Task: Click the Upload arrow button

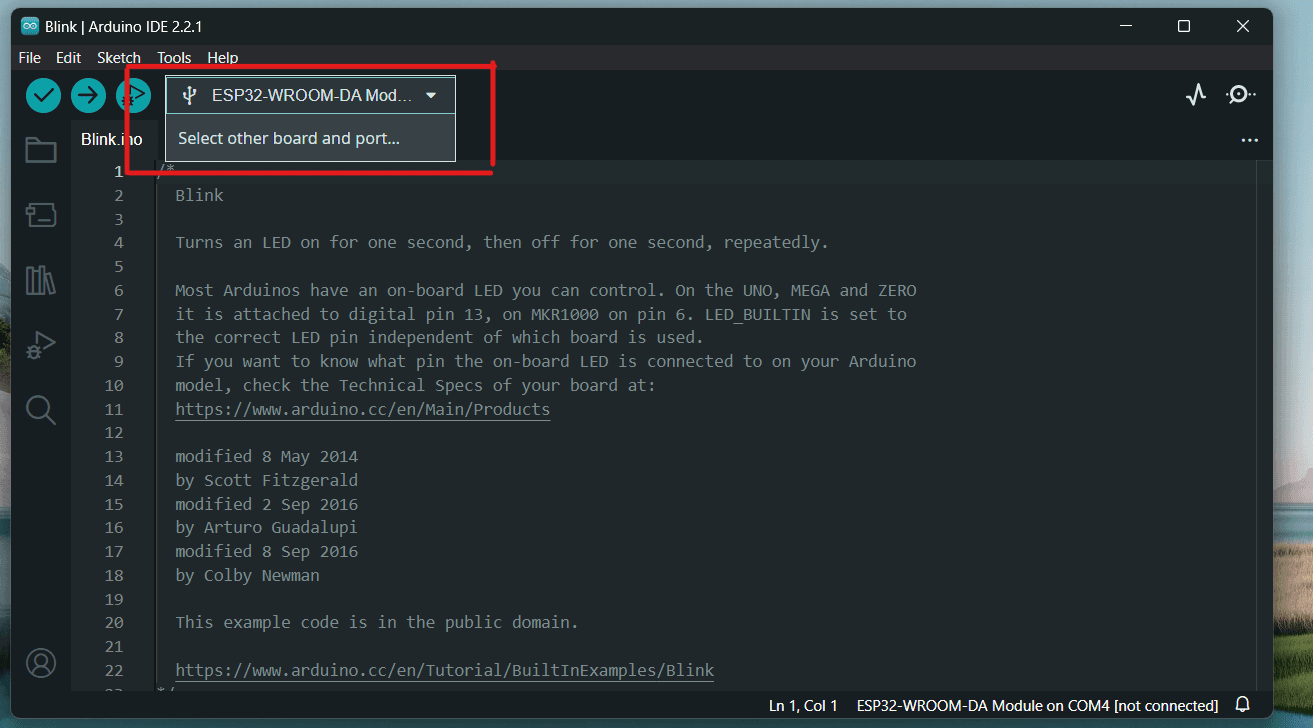Action: tap(88, 96)
